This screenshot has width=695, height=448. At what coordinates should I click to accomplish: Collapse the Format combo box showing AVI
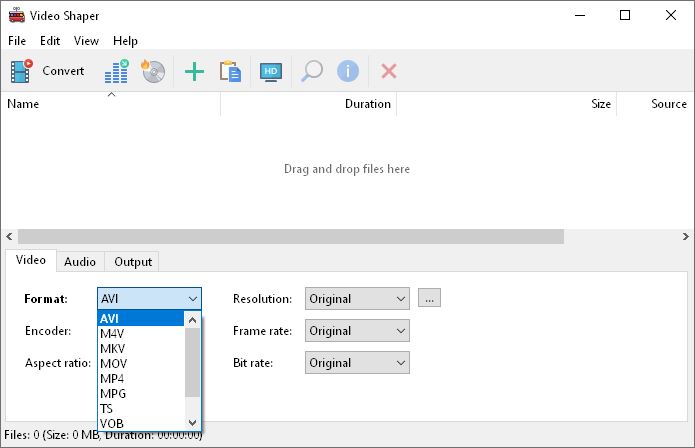point(149,299)
